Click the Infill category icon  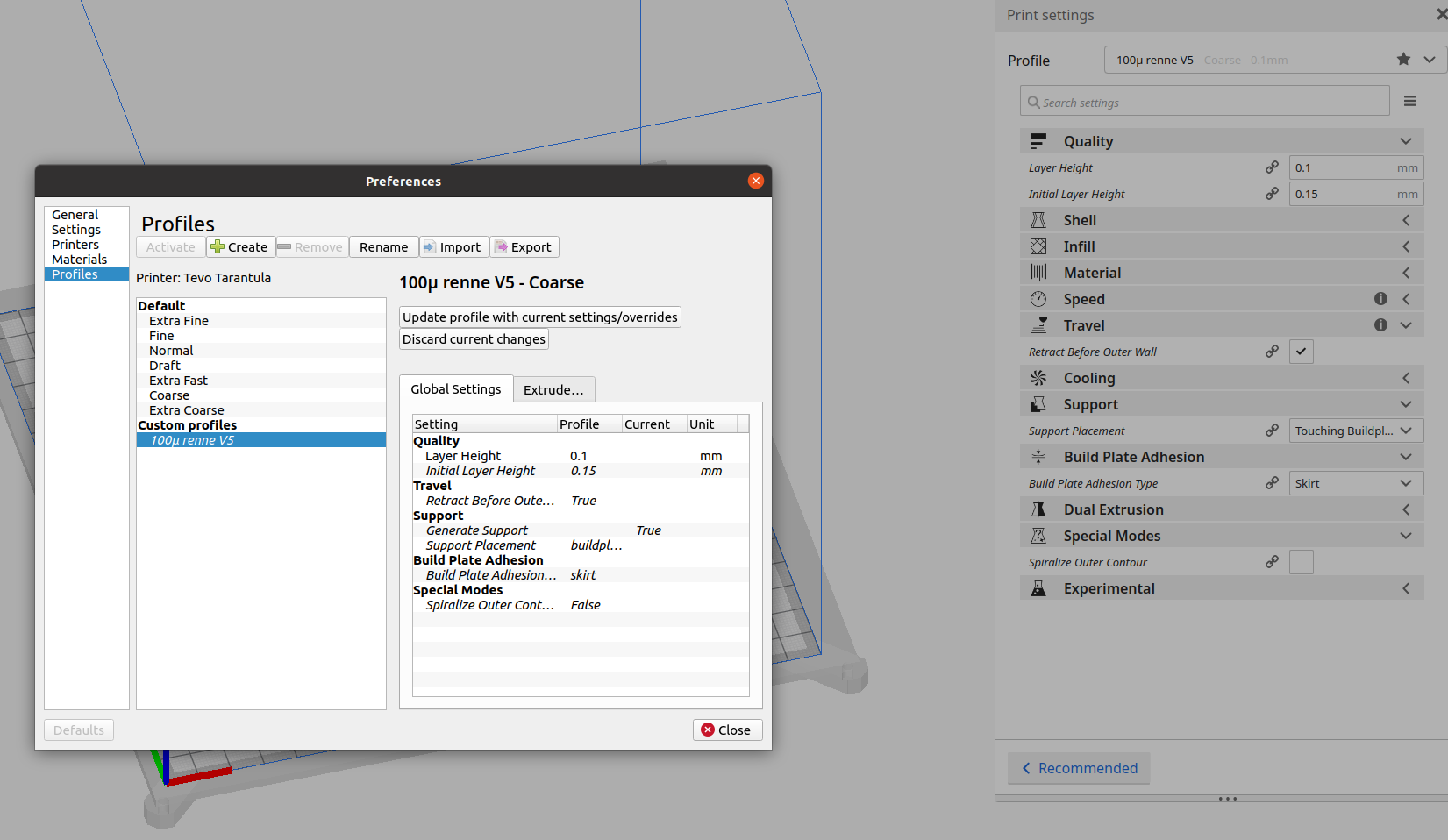pos(1038,246)
